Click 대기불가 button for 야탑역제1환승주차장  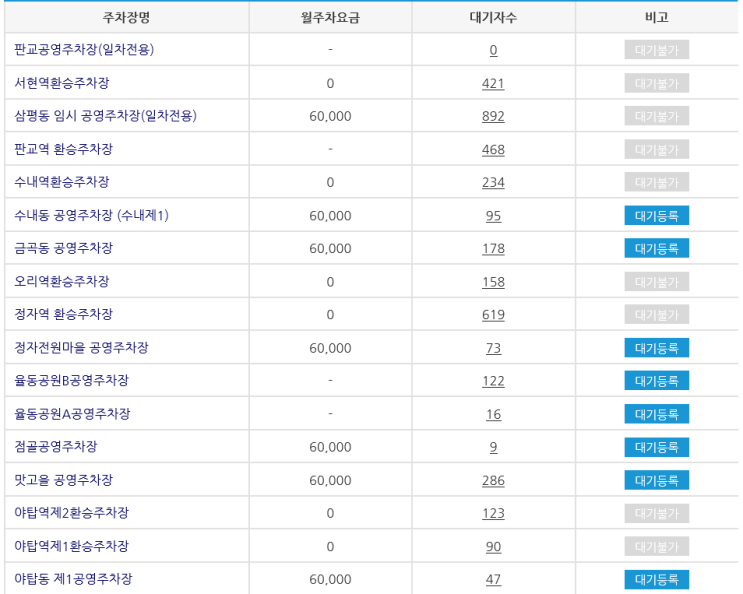pyautogui.click(x=656, y=546)
